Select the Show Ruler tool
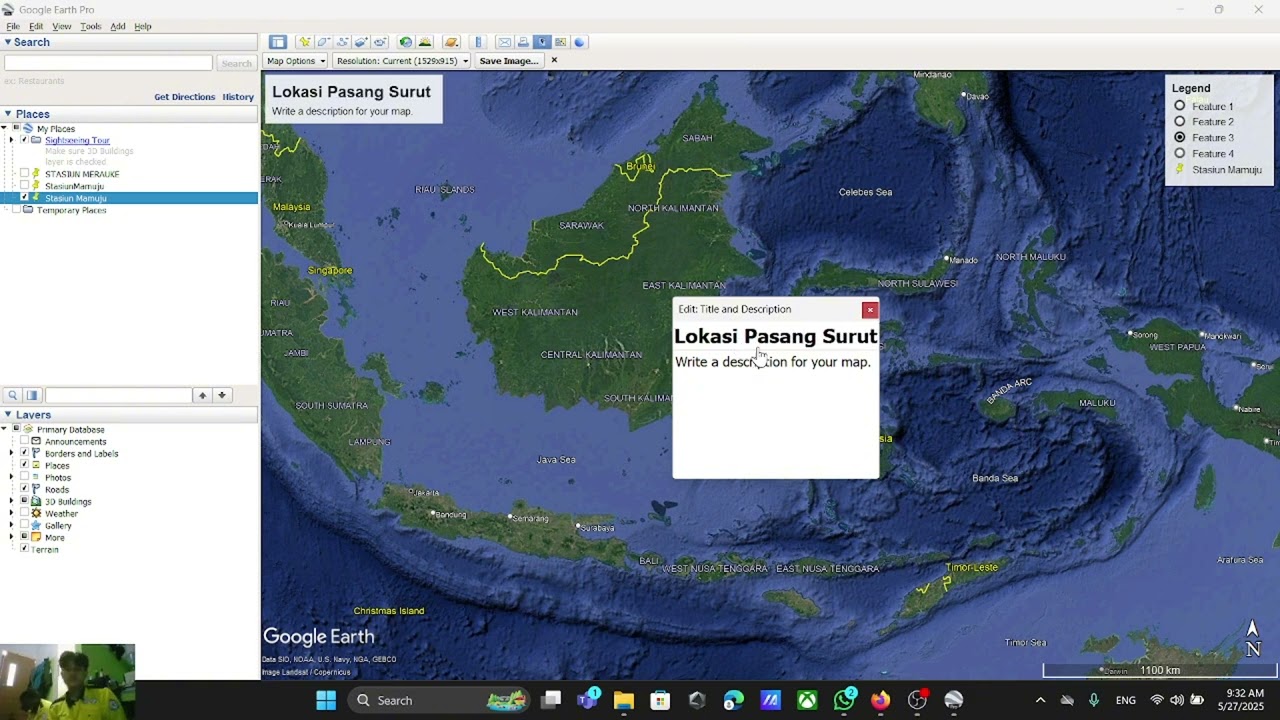This screenshot has width=1280, height=720. pyautogui.click(x=478, y=42)
